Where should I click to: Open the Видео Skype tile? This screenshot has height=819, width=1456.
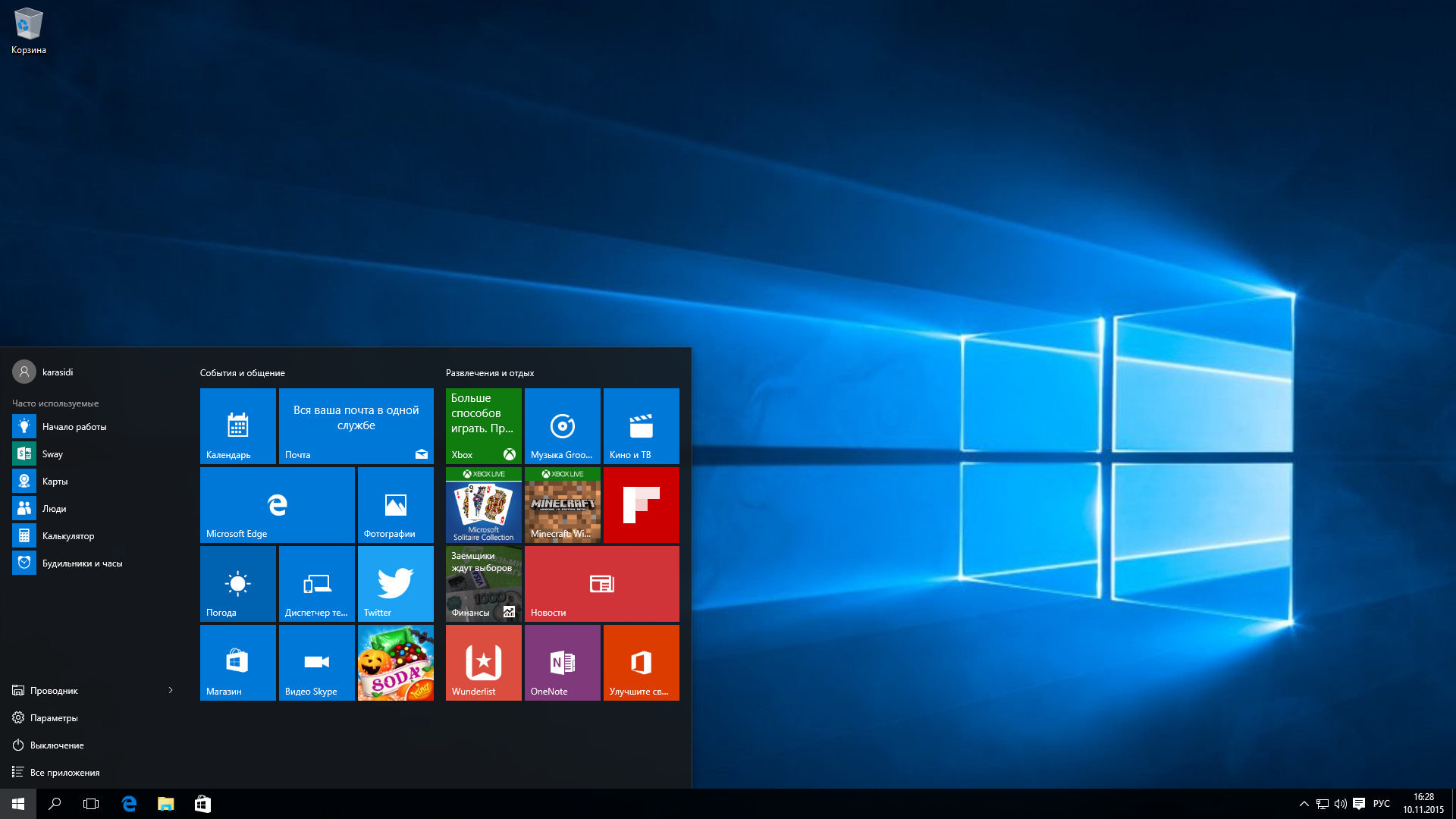point(317,663)
